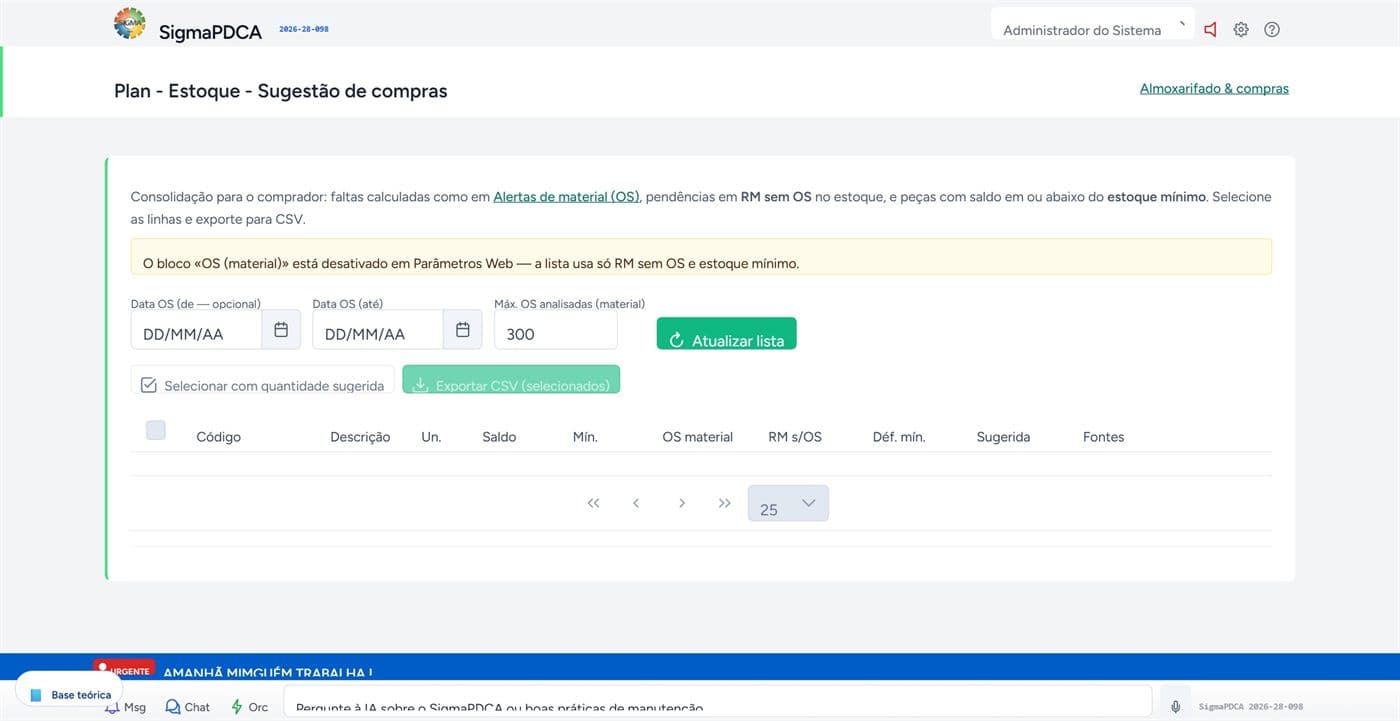Click Atualizar lista button
The width and height of the screenshot is (1400, 721).
[x=727, y=334]
